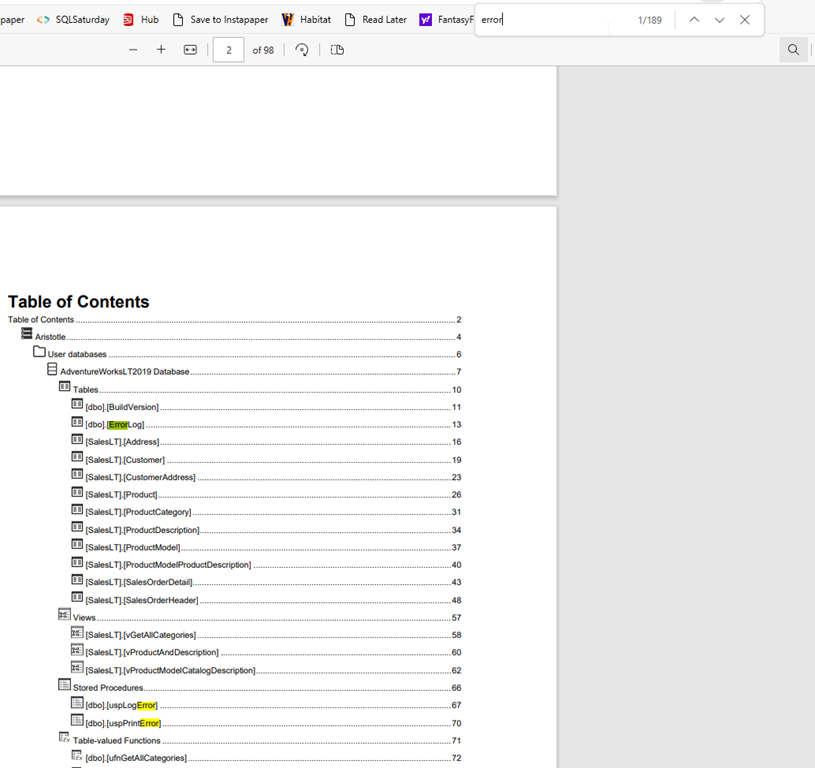
Task: Close the find bar
Action: [745, 20]
